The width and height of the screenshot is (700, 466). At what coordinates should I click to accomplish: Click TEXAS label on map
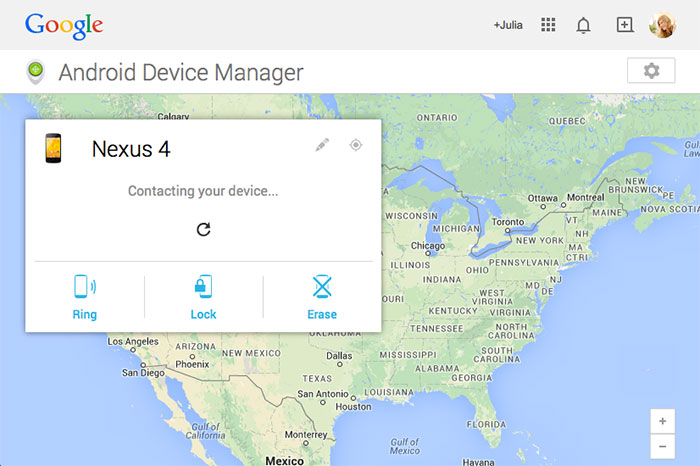click(317, 379)
